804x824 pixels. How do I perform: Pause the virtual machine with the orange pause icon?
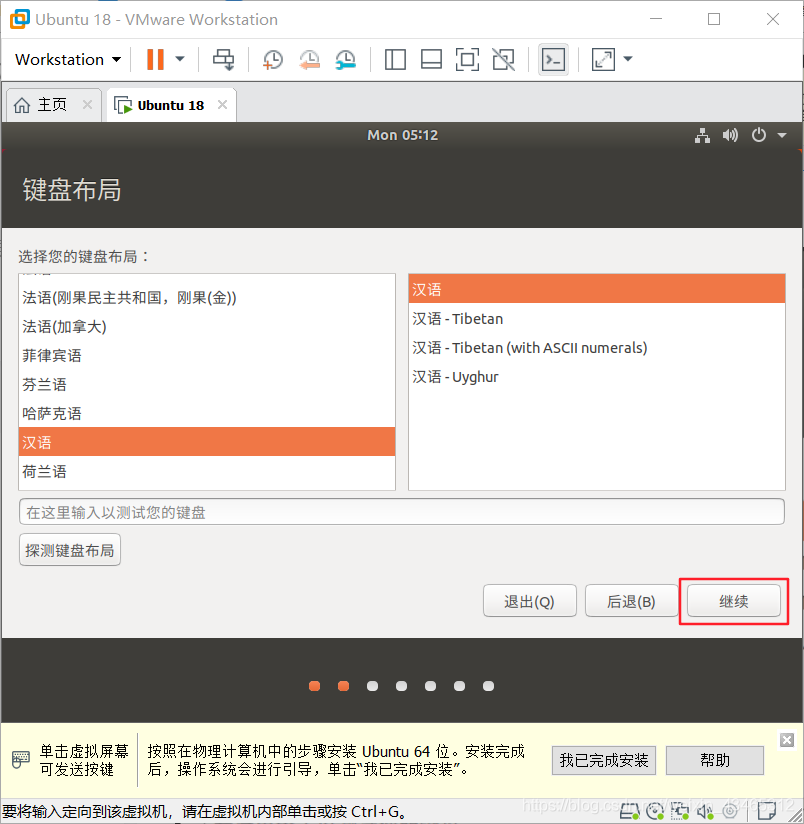[x=155, y=59]
